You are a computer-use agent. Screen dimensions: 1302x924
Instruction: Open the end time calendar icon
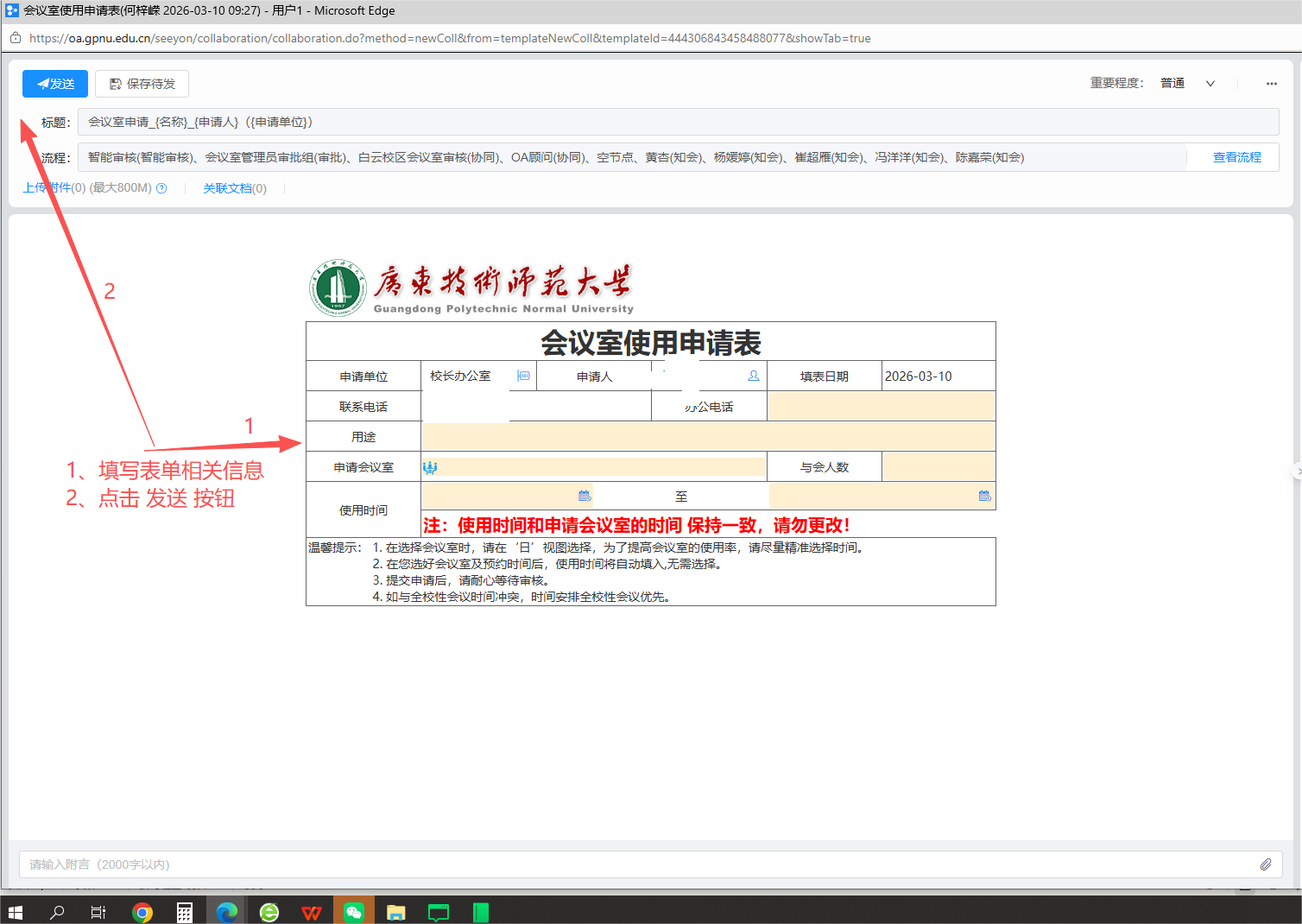984,496
